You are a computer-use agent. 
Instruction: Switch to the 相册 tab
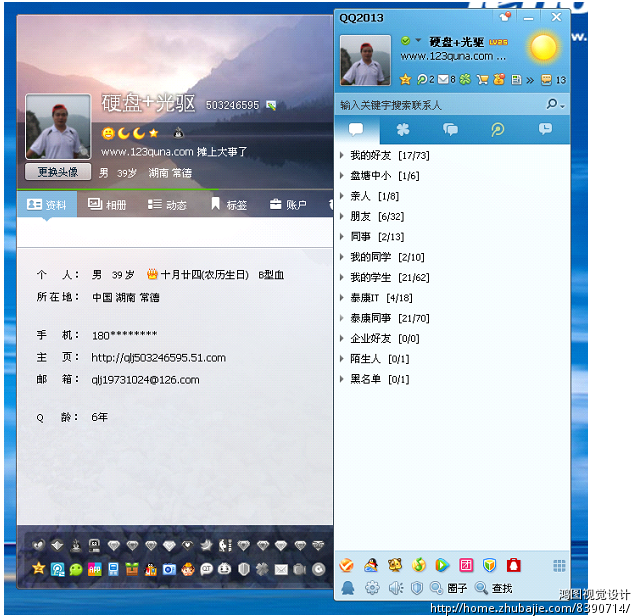click(107, 205)
